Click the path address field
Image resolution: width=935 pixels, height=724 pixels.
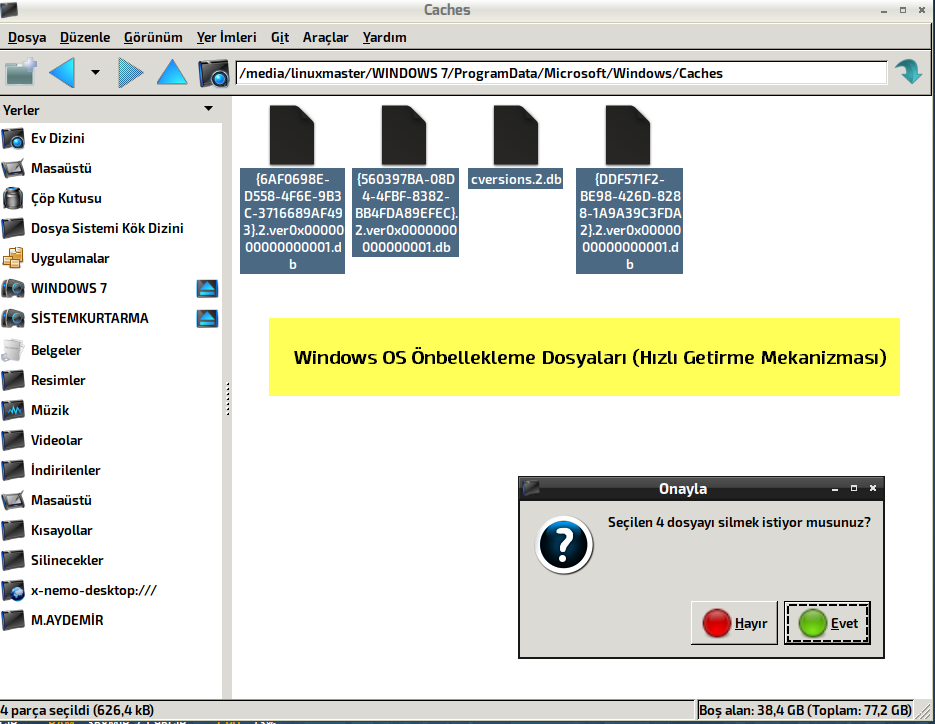tap(561, 73)
